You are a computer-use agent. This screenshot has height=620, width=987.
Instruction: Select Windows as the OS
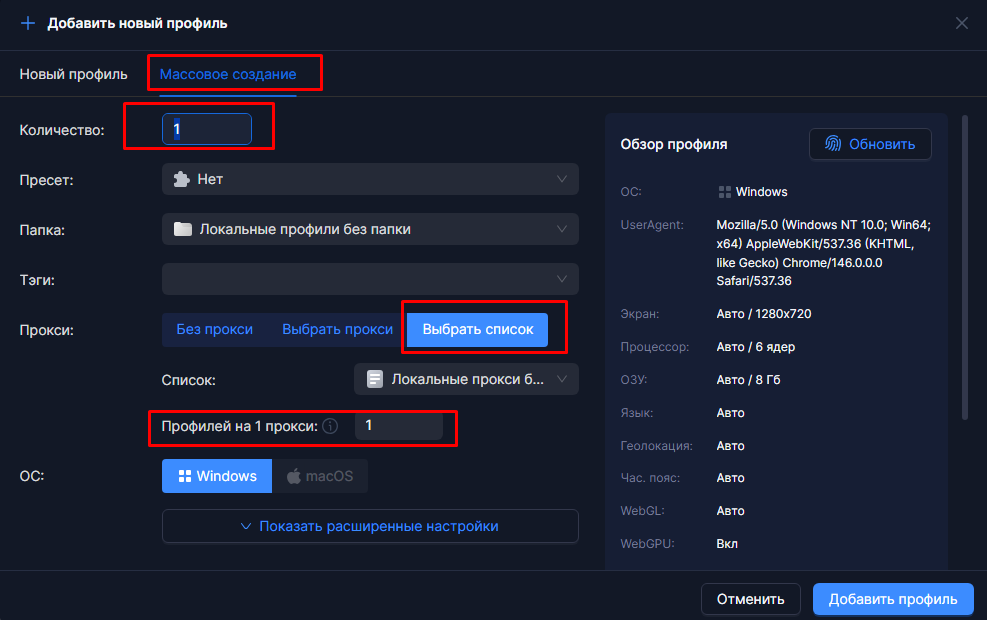[x=217, y=476]
